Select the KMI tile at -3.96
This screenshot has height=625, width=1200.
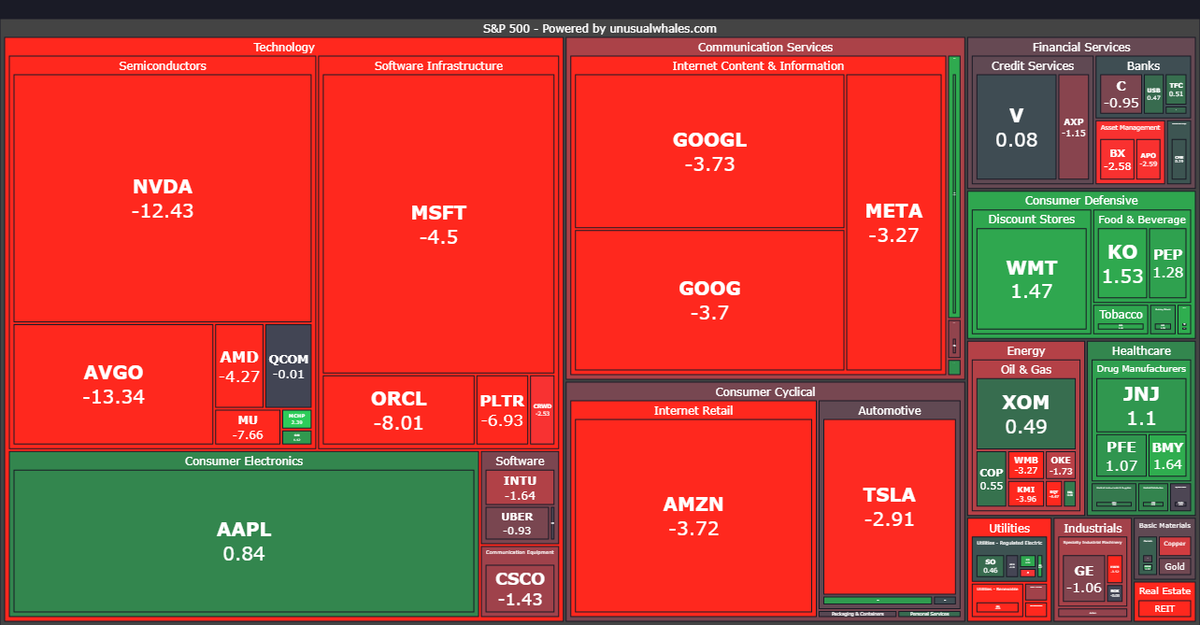tap(1026, 493)
